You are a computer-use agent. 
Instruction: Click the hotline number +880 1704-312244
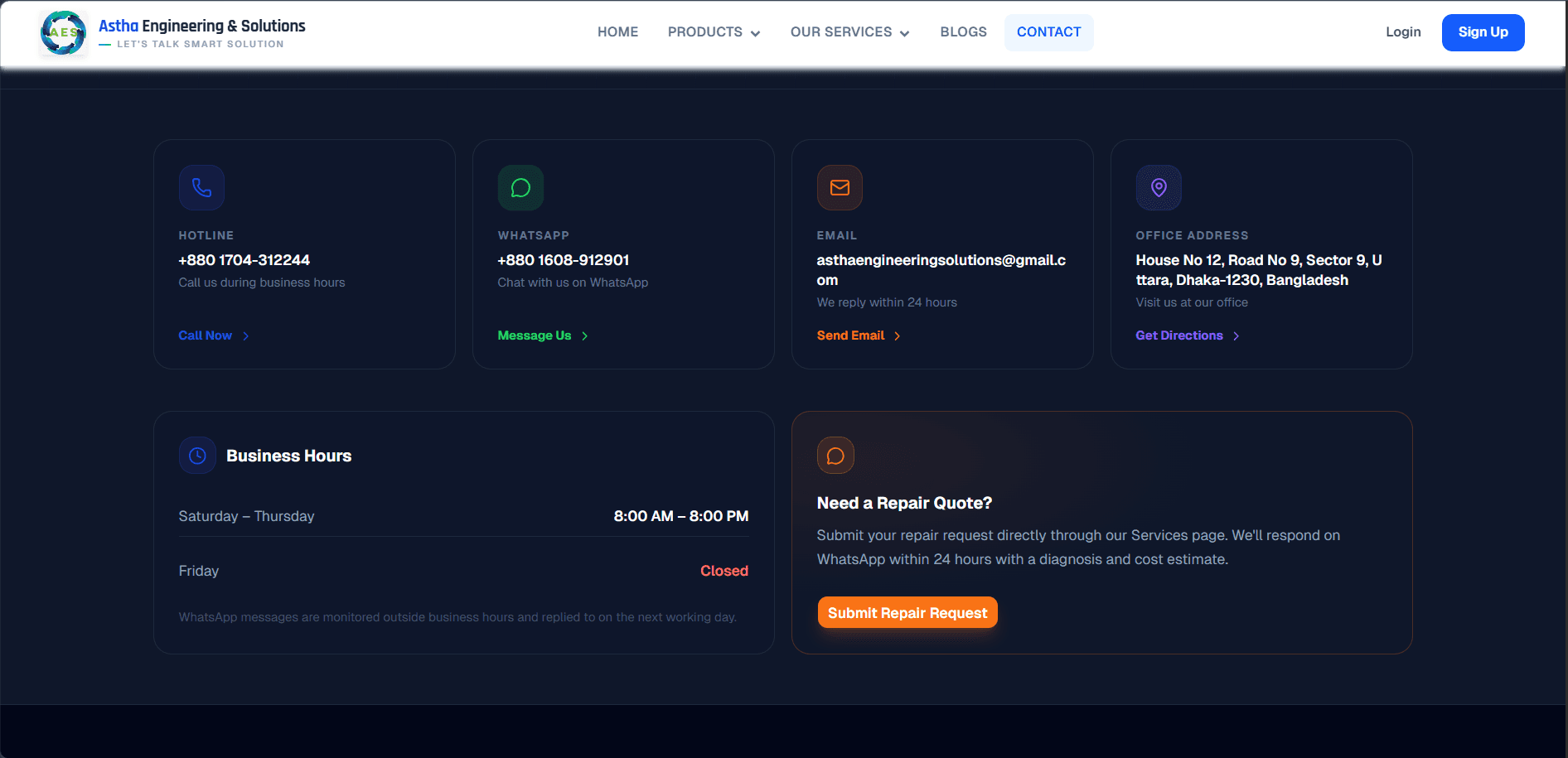coord(244,260)
